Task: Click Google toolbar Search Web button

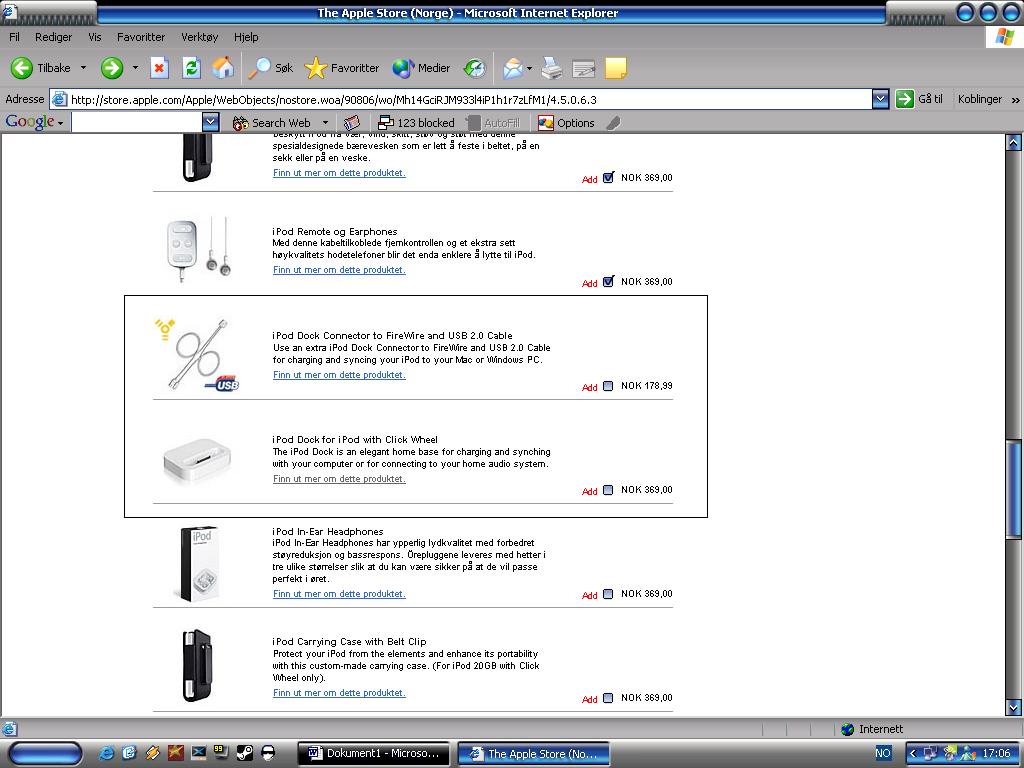Action: point(272,123)
